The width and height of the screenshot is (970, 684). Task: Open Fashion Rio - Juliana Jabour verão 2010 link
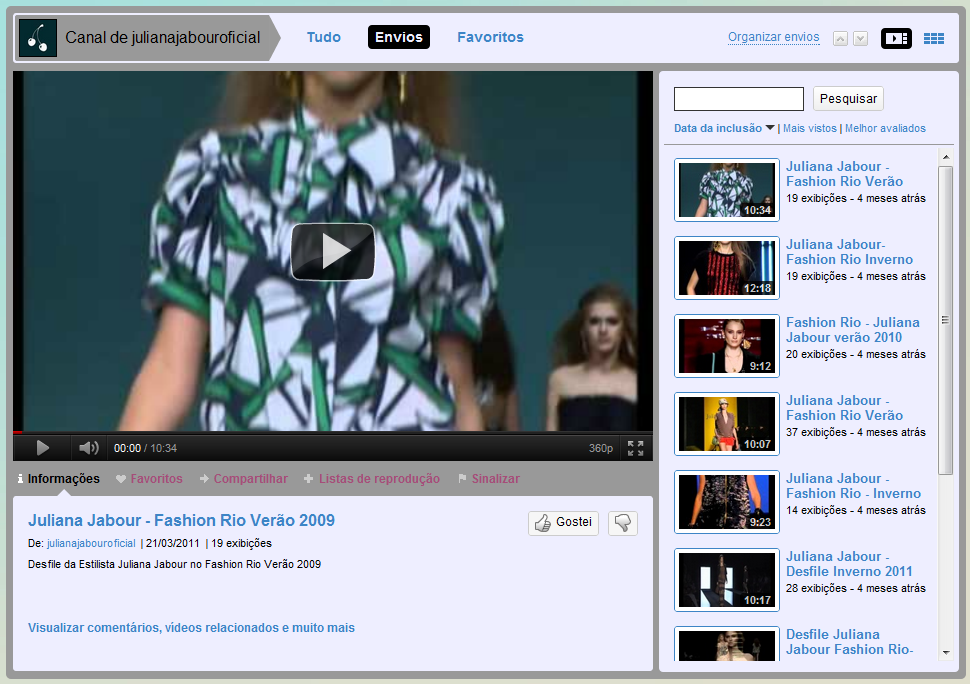[x=852, y=330]
